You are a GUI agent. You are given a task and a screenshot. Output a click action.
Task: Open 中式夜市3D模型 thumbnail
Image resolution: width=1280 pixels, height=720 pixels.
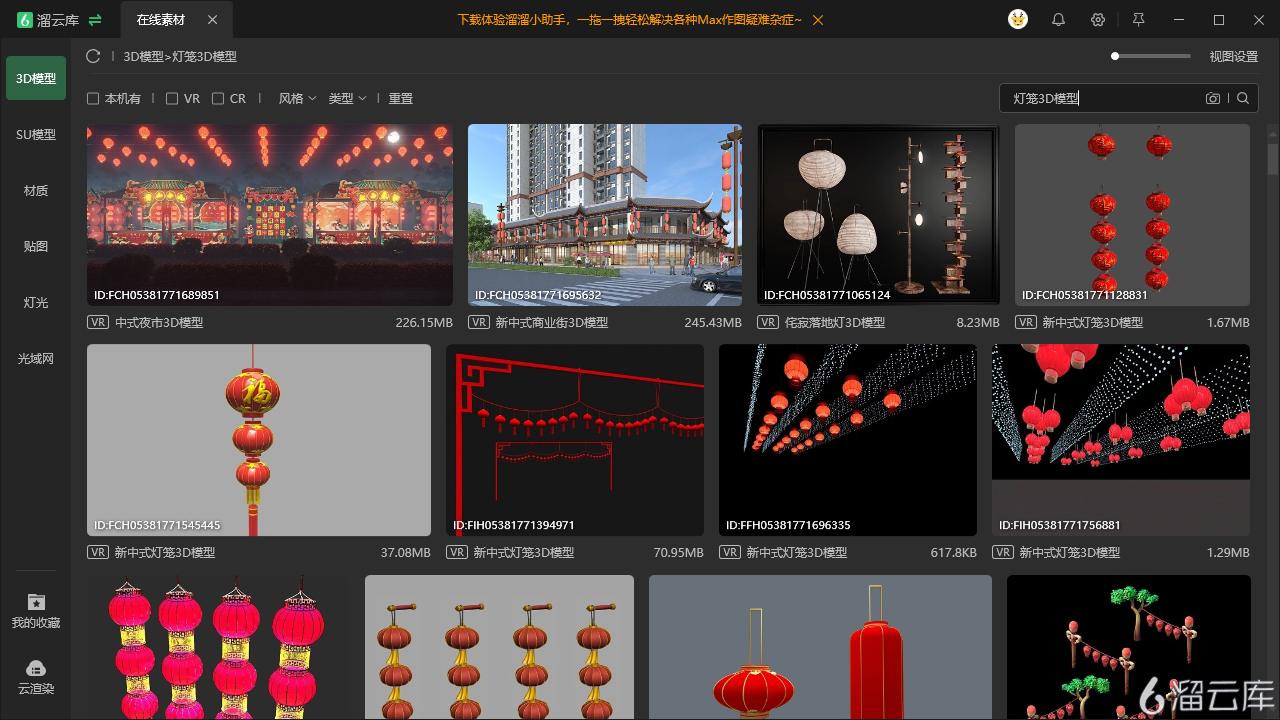point(270,215)
